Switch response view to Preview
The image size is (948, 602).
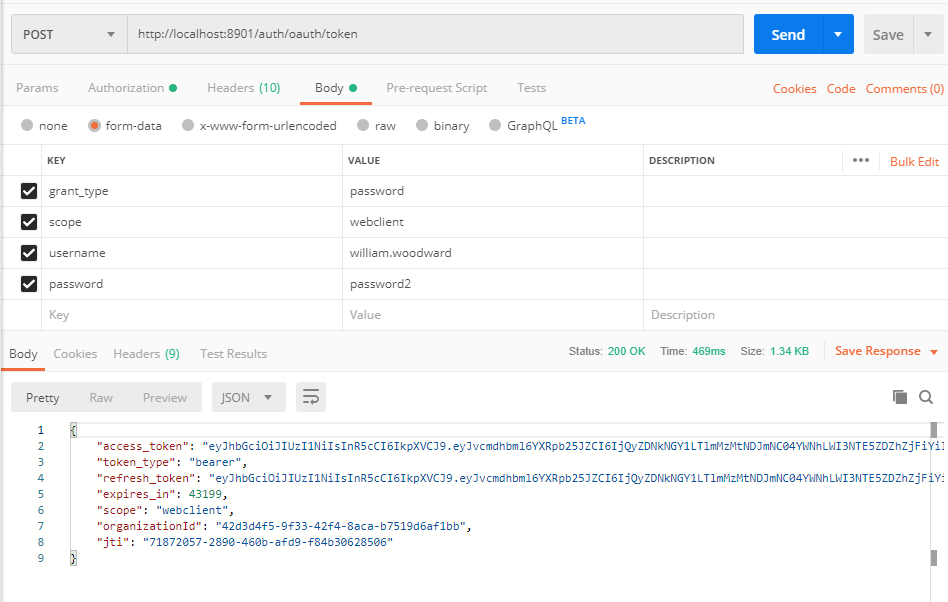(x=164, y=397)
